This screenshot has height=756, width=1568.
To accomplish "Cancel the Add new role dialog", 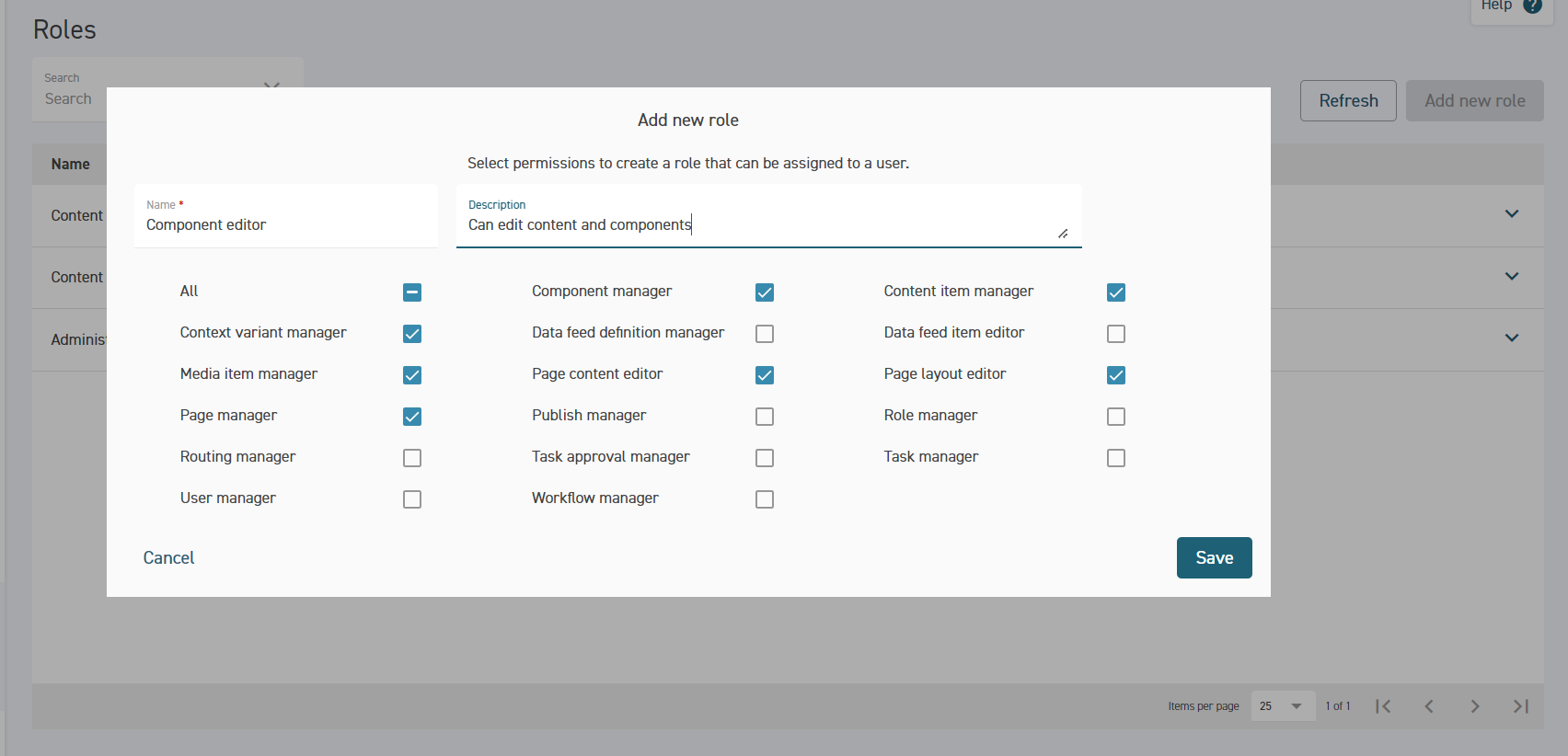I will point(168,557).
